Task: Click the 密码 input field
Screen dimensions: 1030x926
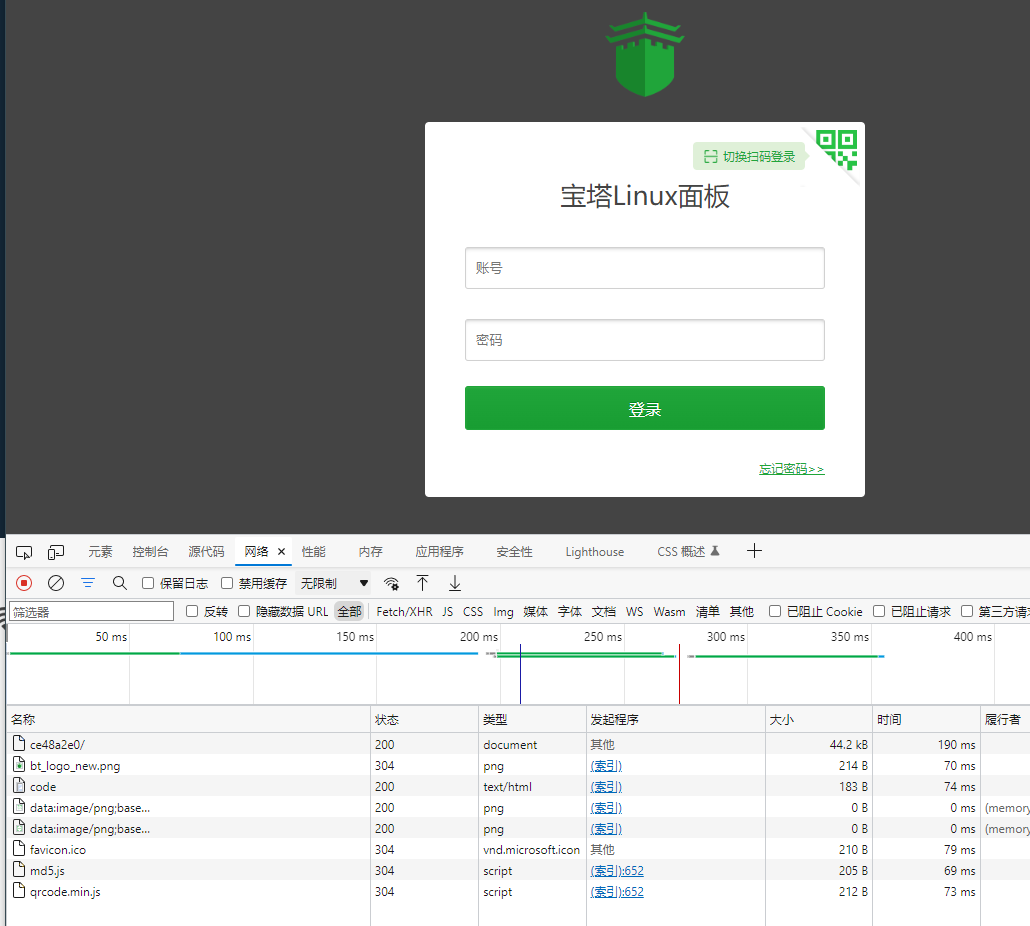Action: tap(645, 340)
